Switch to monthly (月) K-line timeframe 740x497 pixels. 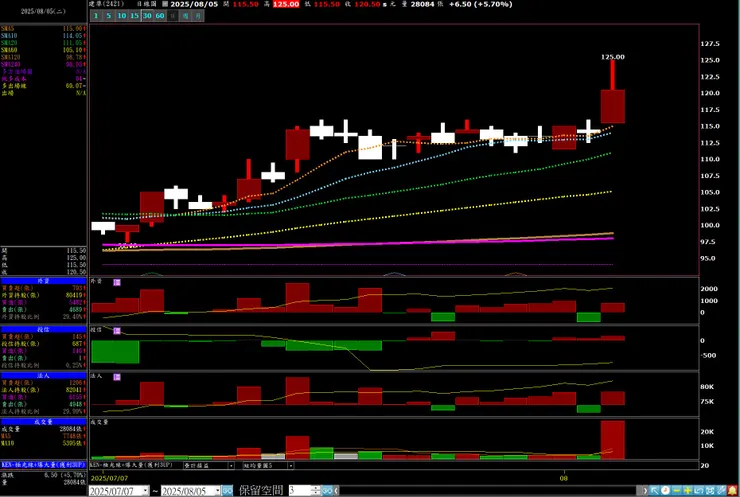[x=198, y=16]
